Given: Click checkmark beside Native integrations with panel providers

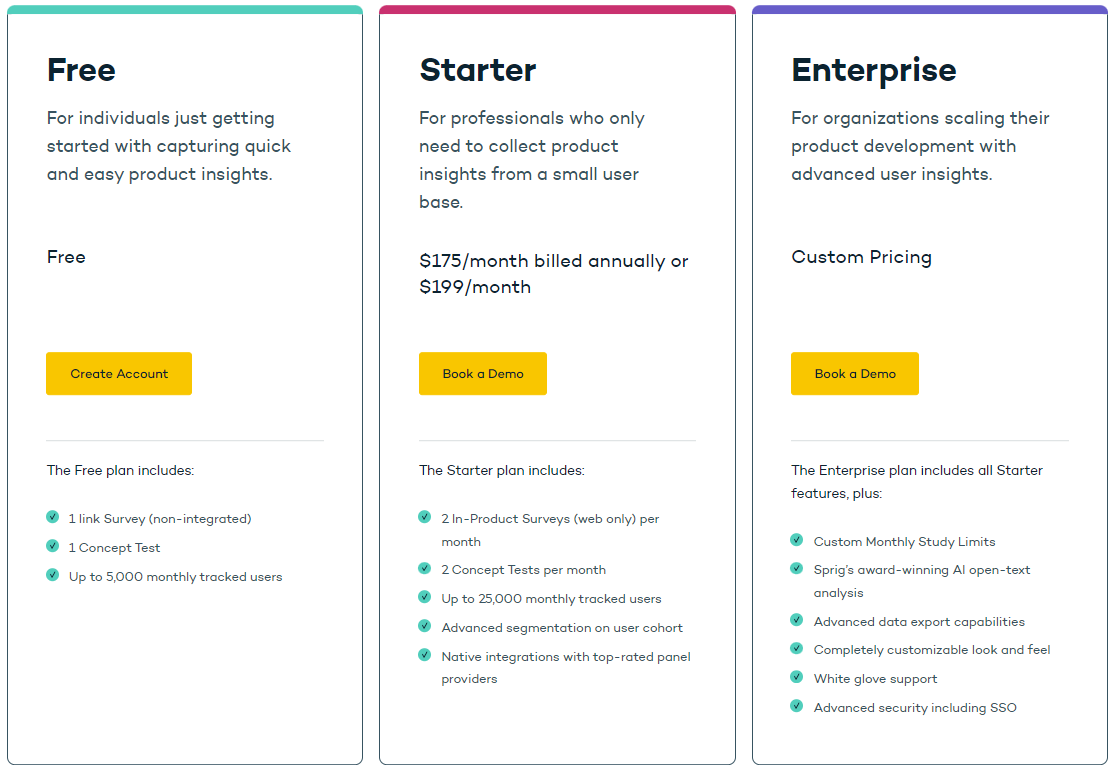Looking at the screenshot, I should [x=425, y=654].
